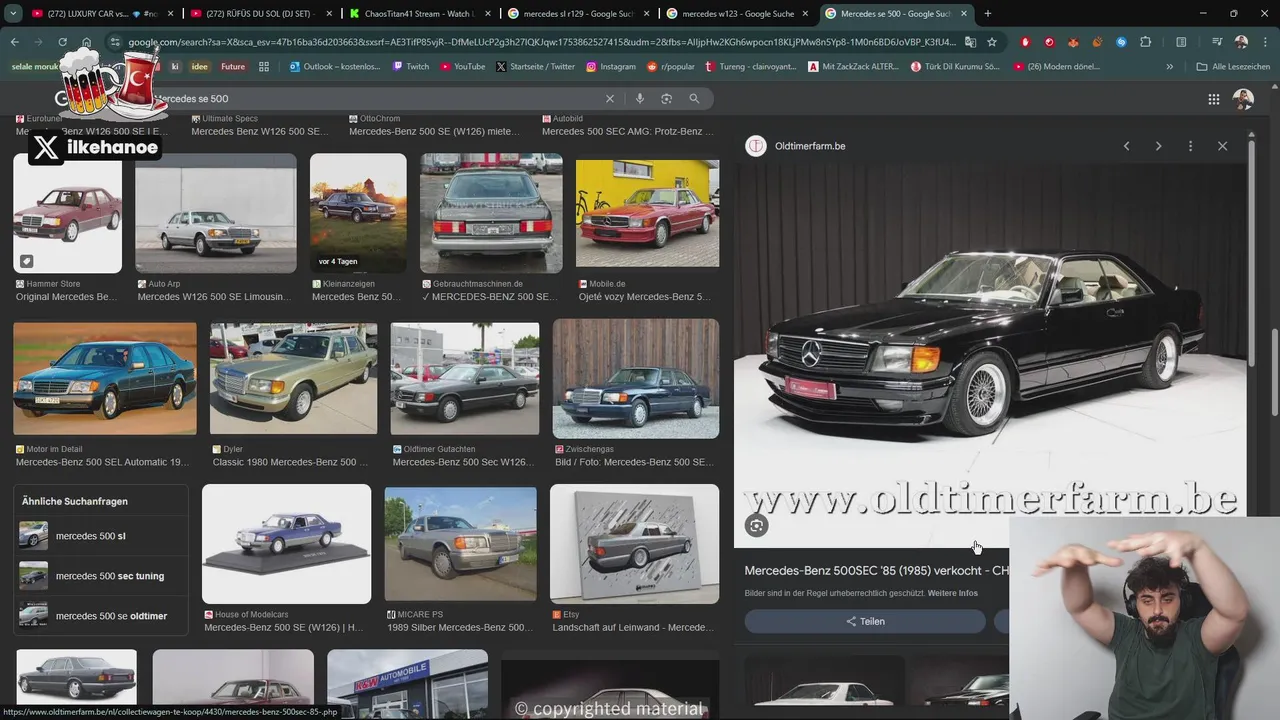Screen dimensions: 1280x720
Task: Open Startseite / Twitter bookmark
Action: (x=535, y=66)
